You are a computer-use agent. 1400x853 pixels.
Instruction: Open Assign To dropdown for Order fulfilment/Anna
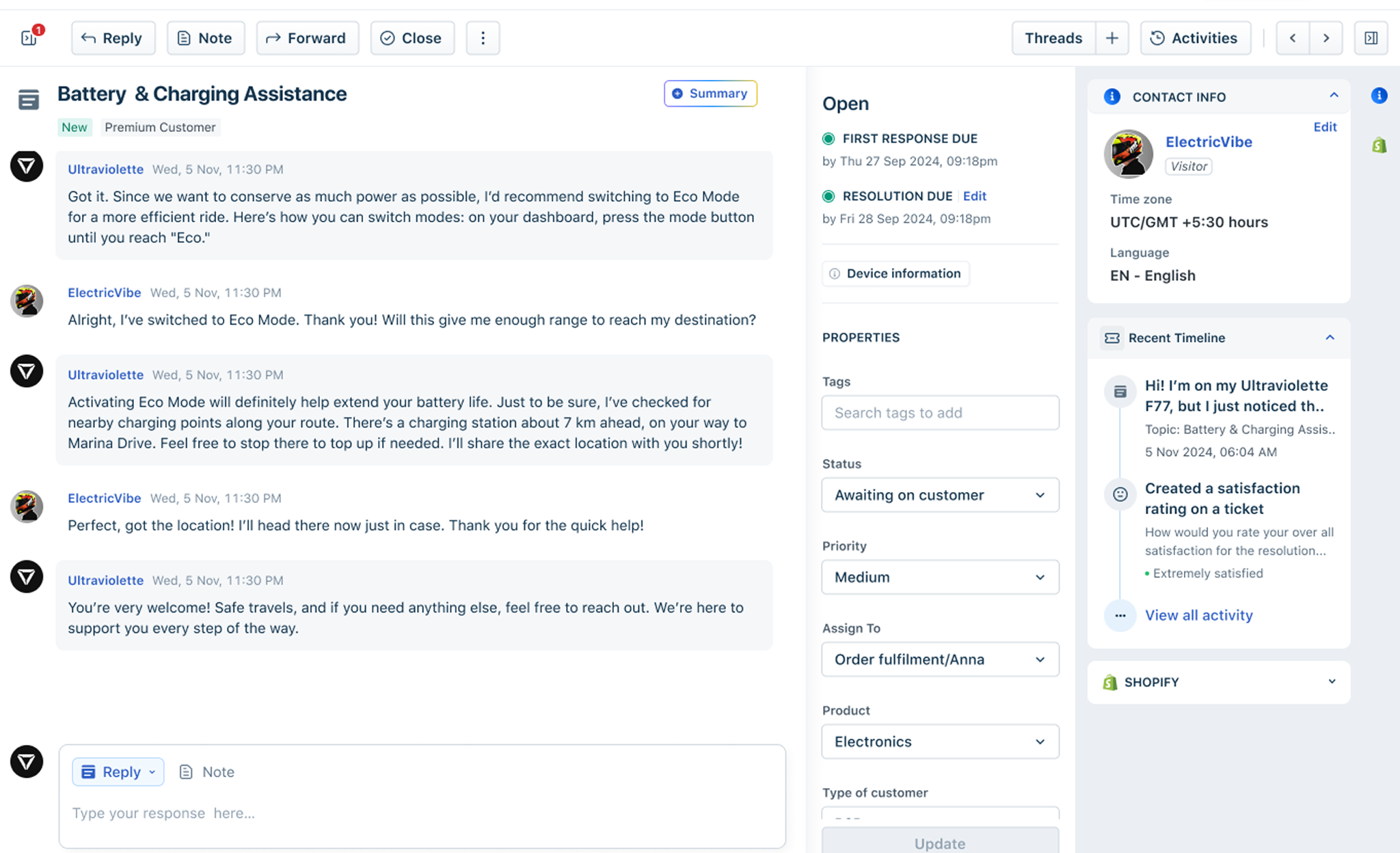[940, 660]
